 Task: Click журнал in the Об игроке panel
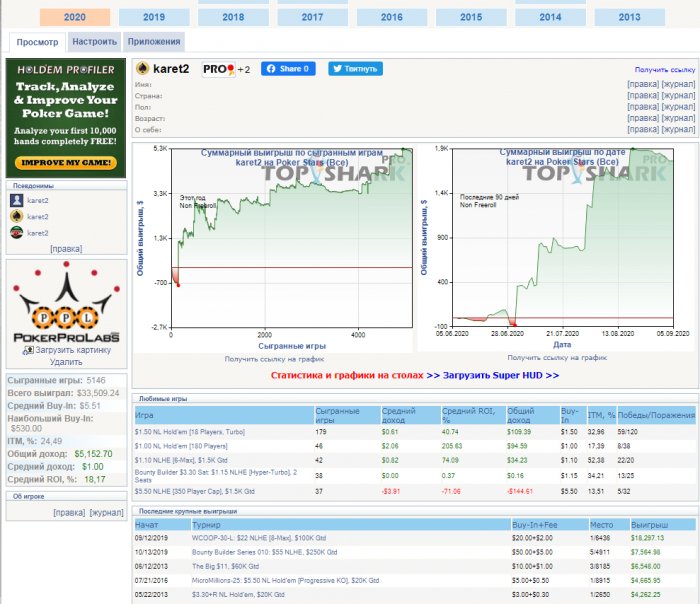107,512
